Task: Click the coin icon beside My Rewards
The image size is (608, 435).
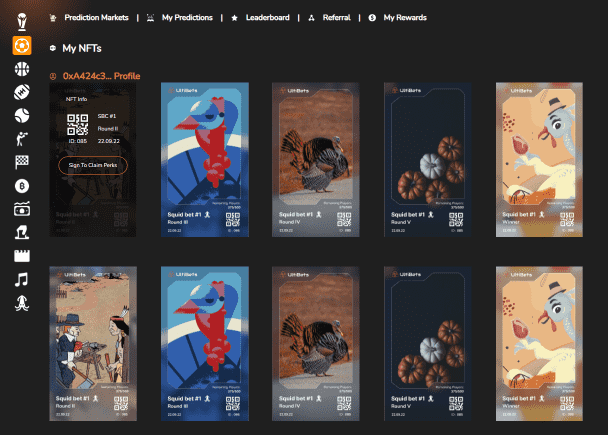Action: 372,17
